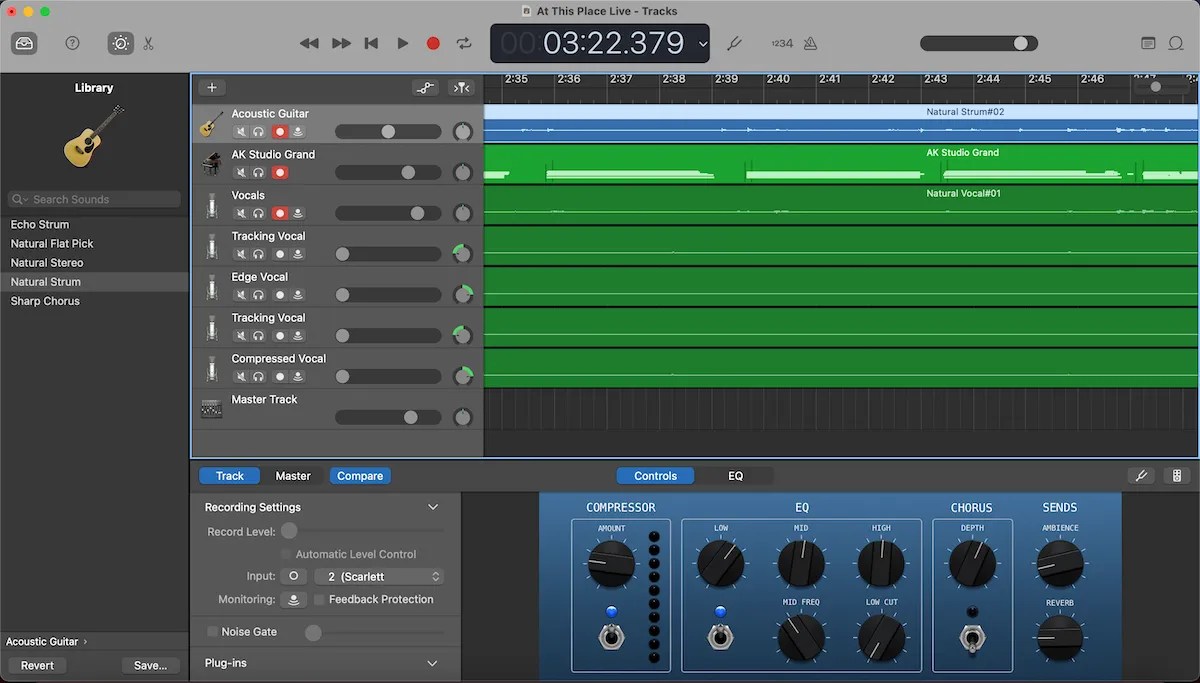The image size is (1200, 683).
Task: Click the add track plus button
Action: click(211, 88)
